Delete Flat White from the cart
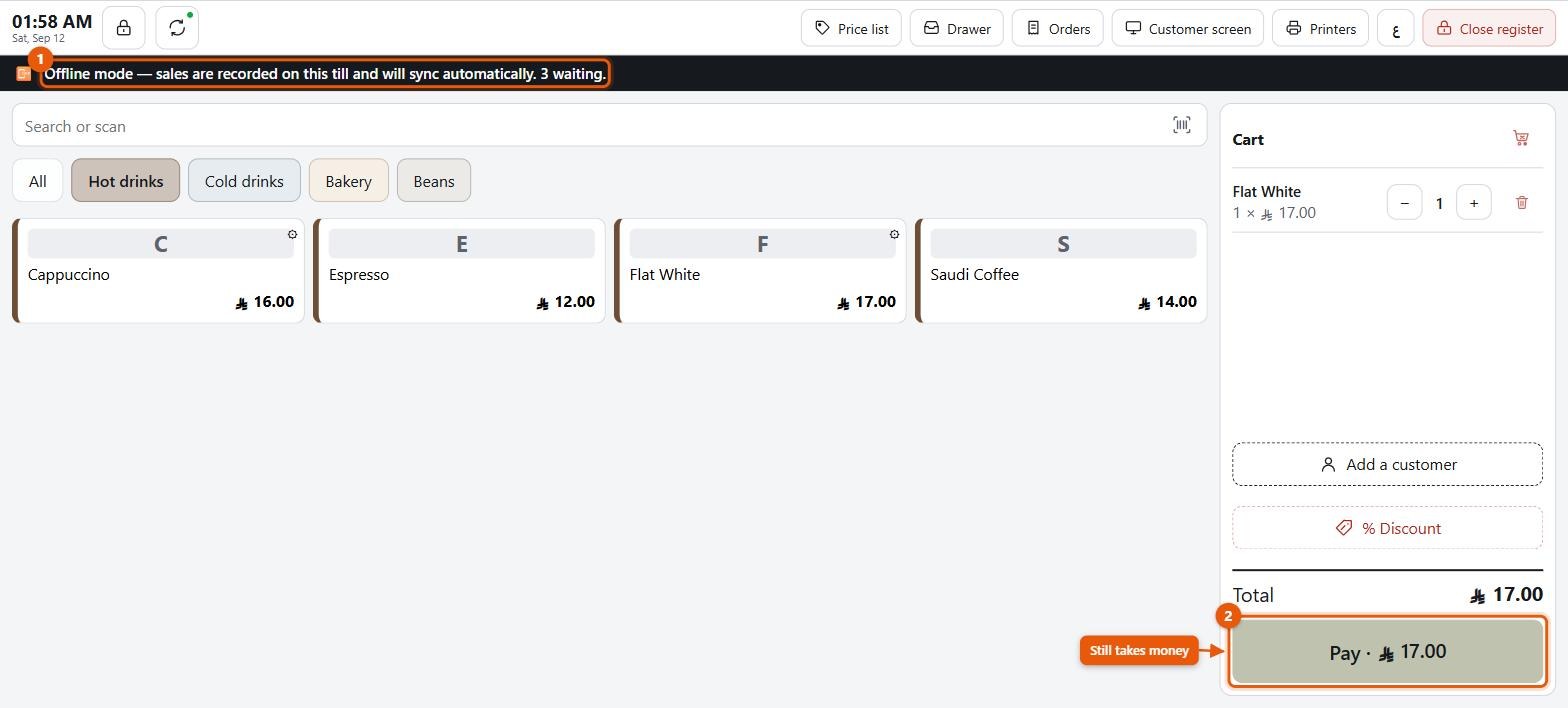Screen dimensions: 1568x708 click(x=1522, y=202)
